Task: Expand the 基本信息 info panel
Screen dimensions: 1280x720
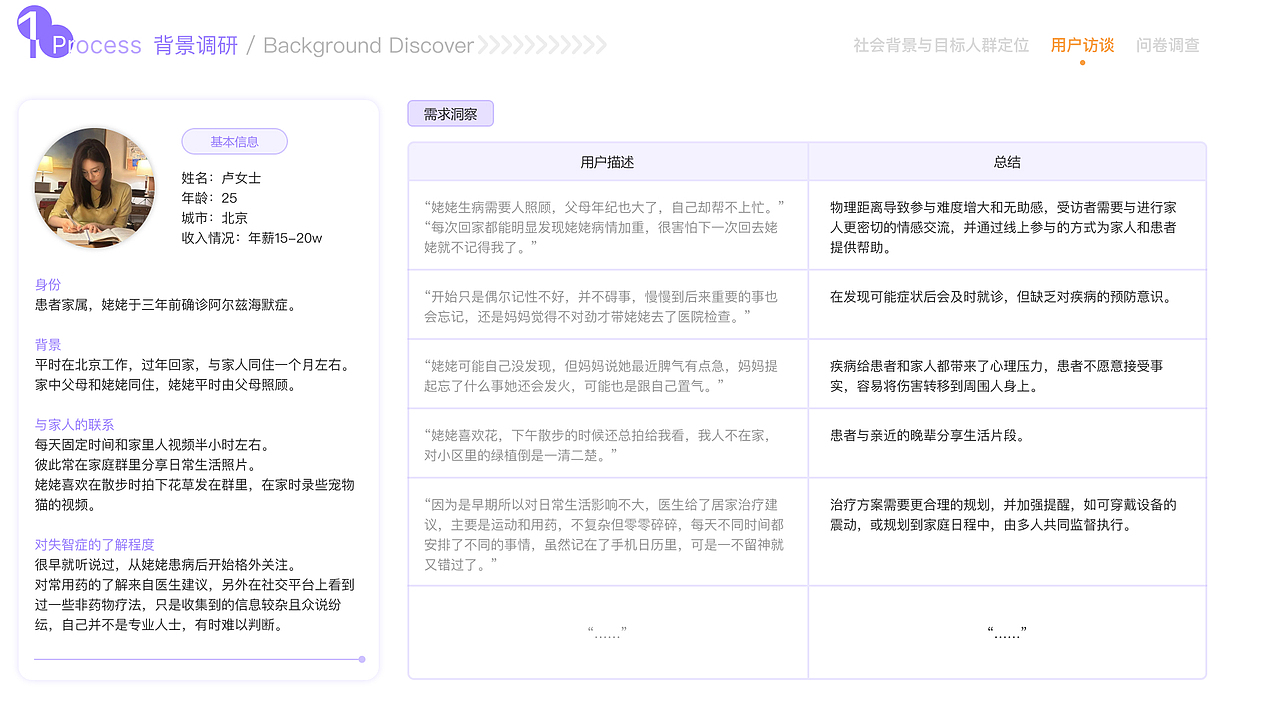Action: [x=234, y=141]
